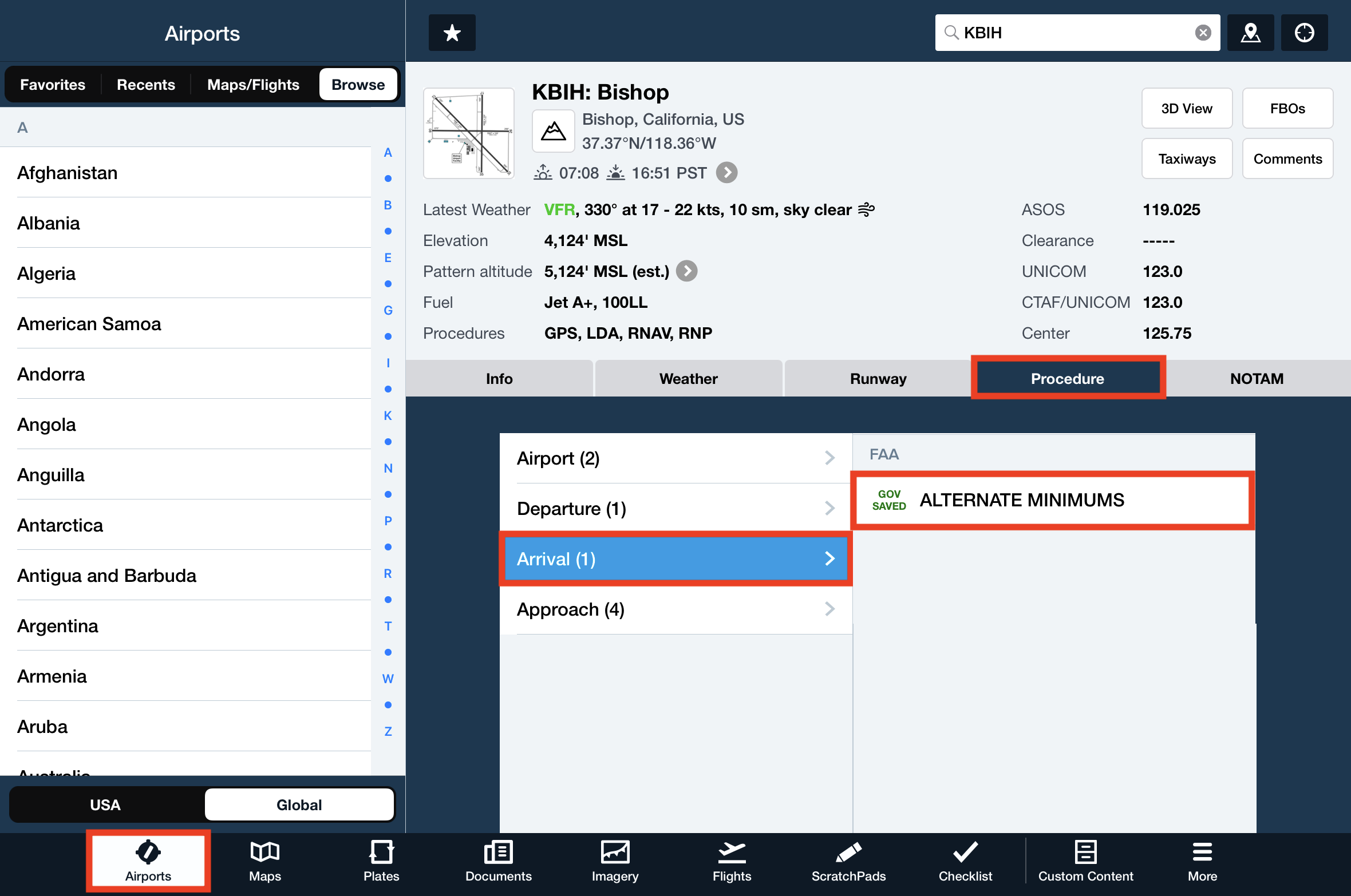
Task: Open the Flights tab in bottom bar
Action: [732, 861]
